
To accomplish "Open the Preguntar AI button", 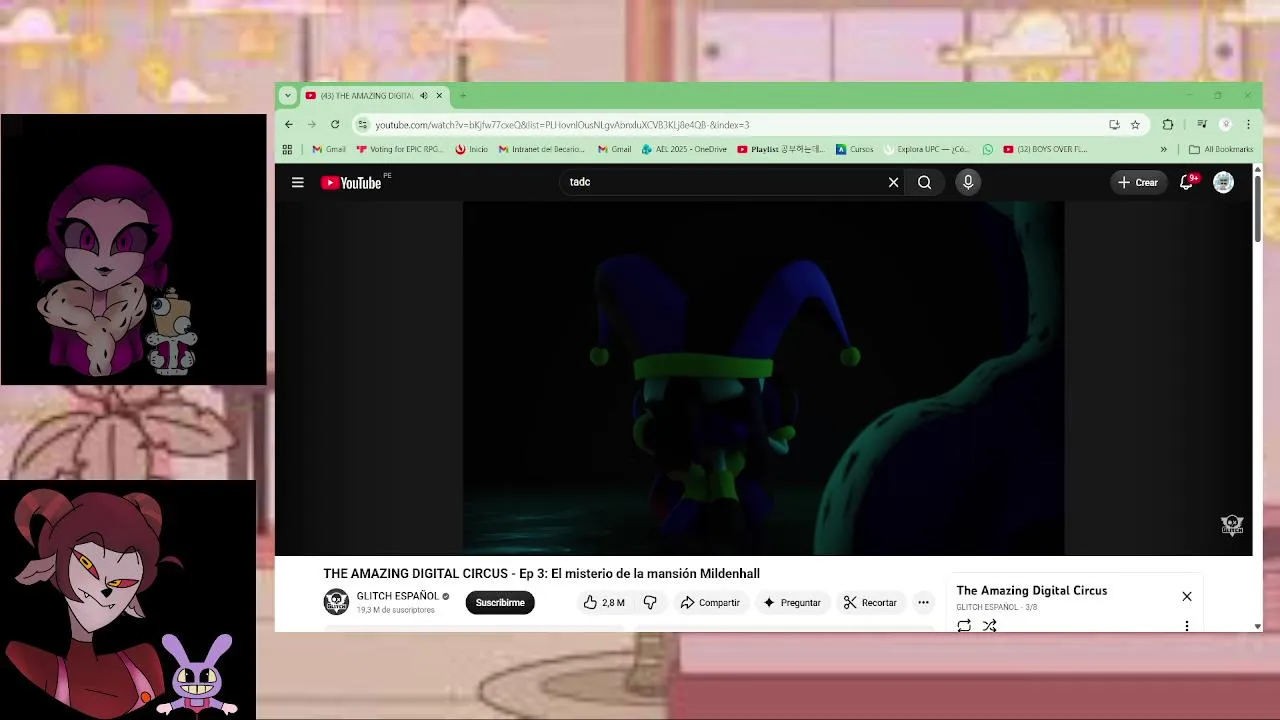I will (x=792, y=602).
